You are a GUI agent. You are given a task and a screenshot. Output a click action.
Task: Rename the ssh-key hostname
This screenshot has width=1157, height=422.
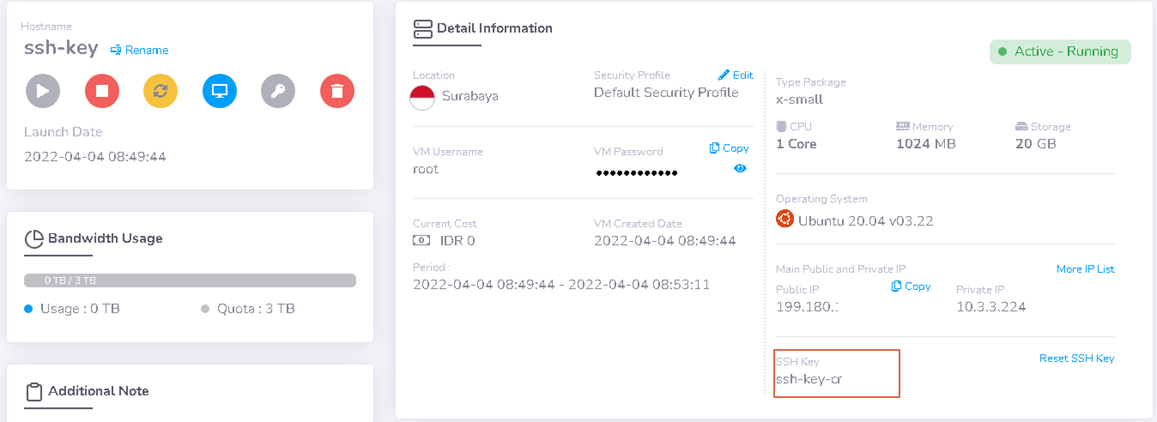[139, 50]
